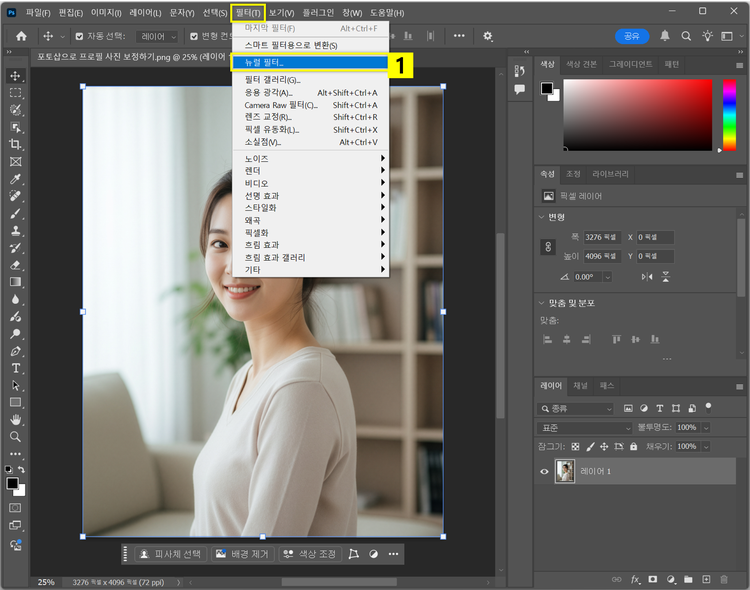Select the Eyedropper tool
The image size is (750, 590).
tap(16, 179)
